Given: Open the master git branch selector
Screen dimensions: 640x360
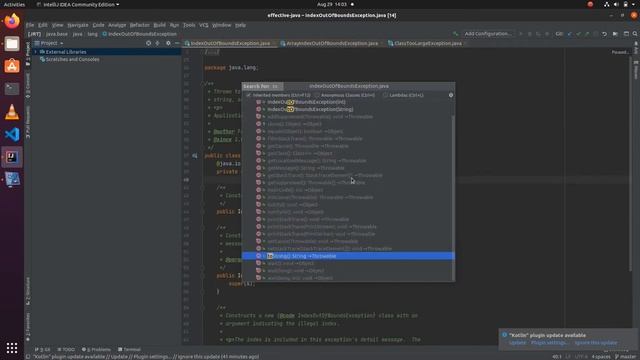Looking at the screenshot, I should pos(624,356).
